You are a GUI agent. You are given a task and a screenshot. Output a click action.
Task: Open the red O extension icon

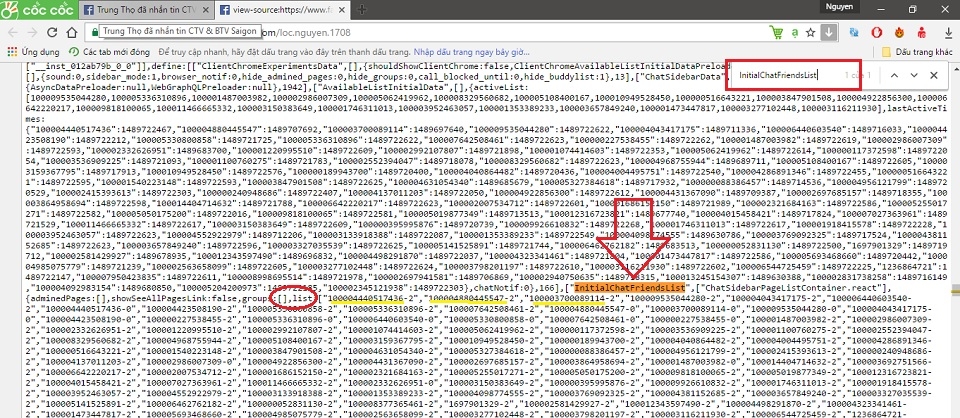pyautogui.click(x=877, y=32)
